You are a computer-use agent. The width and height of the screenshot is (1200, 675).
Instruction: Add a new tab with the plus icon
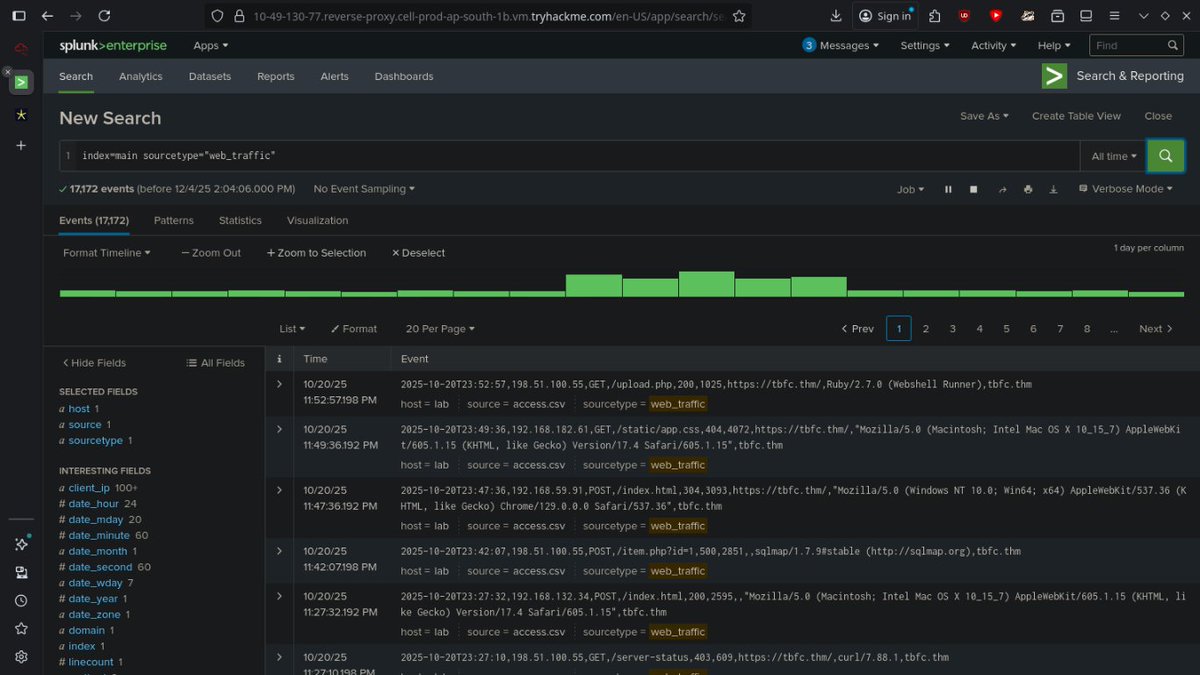click(x=21, y=146)
